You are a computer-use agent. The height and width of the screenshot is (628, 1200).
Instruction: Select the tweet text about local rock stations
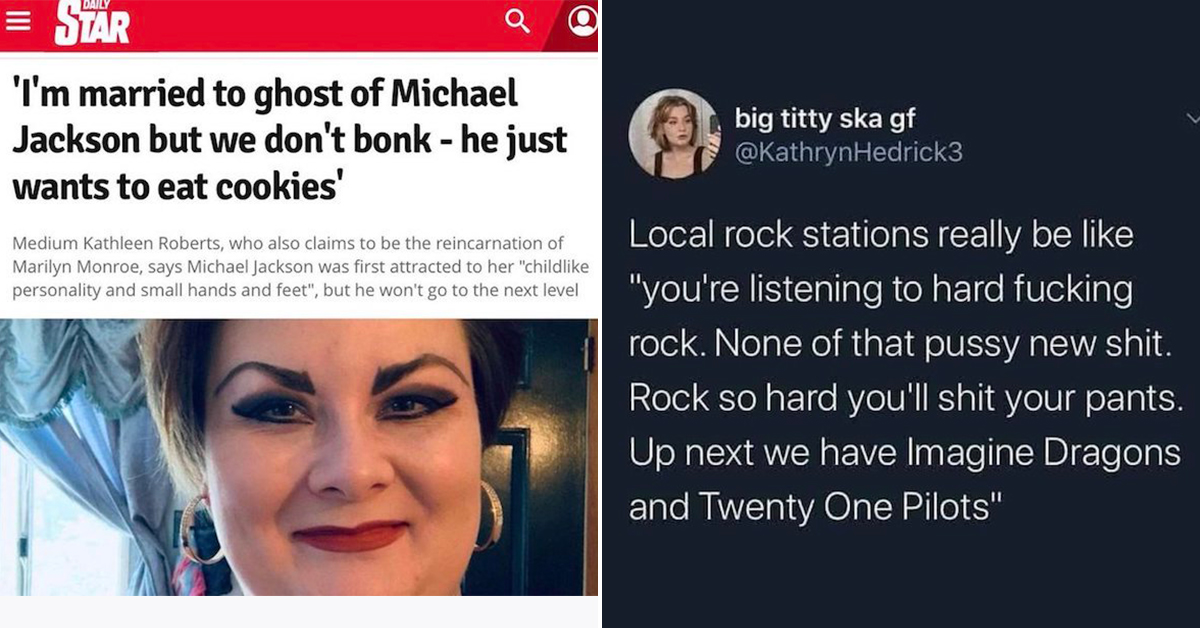(905, 371)
